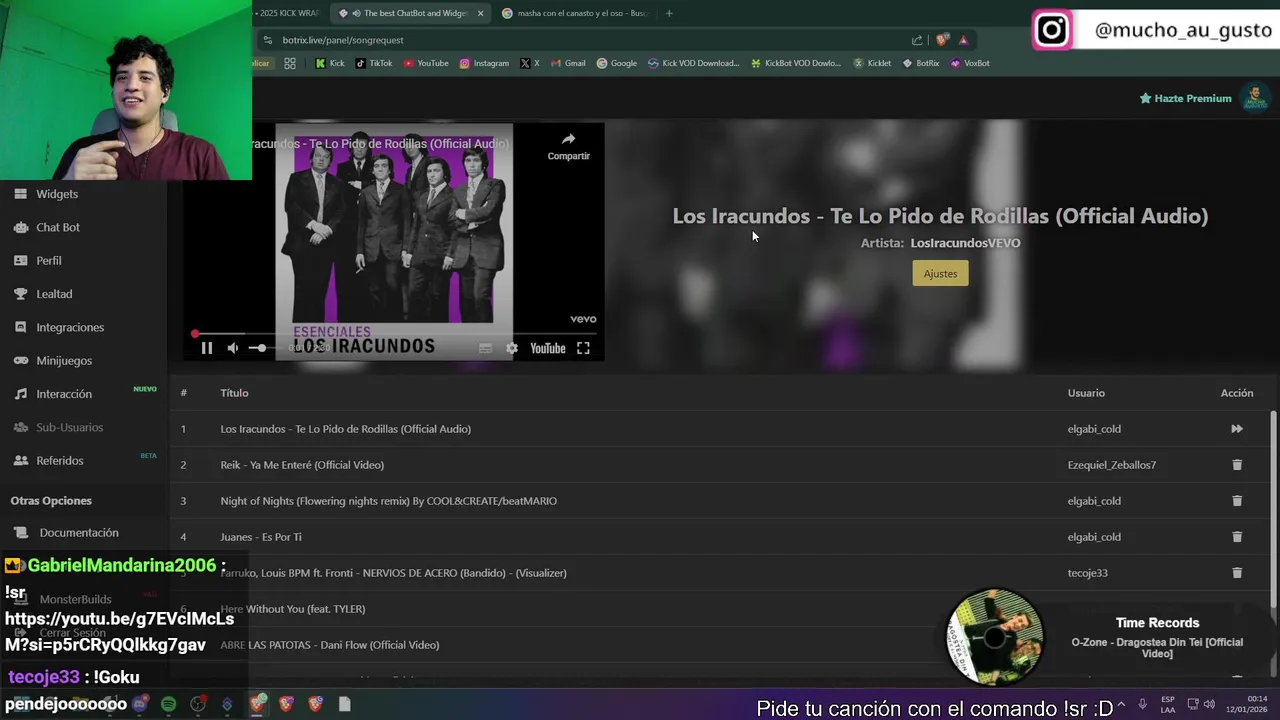This screenshot has height=720, width=1280.
Task: Delete Night of Nights remix from queue
Action: 1237,501
